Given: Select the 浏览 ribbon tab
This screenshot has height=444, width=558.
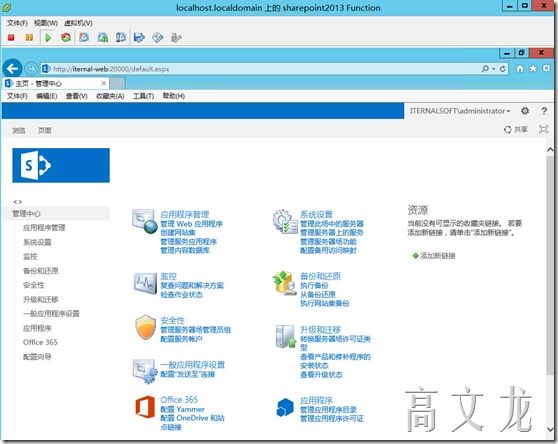Looking at the screenshot, I should coord(19,131).
